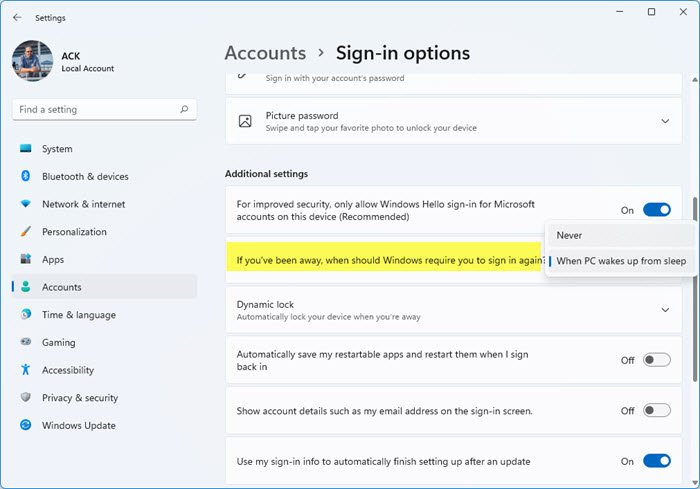Click the ACK profile picture
The width and height of the screenshot is (700, 489).
33,61
